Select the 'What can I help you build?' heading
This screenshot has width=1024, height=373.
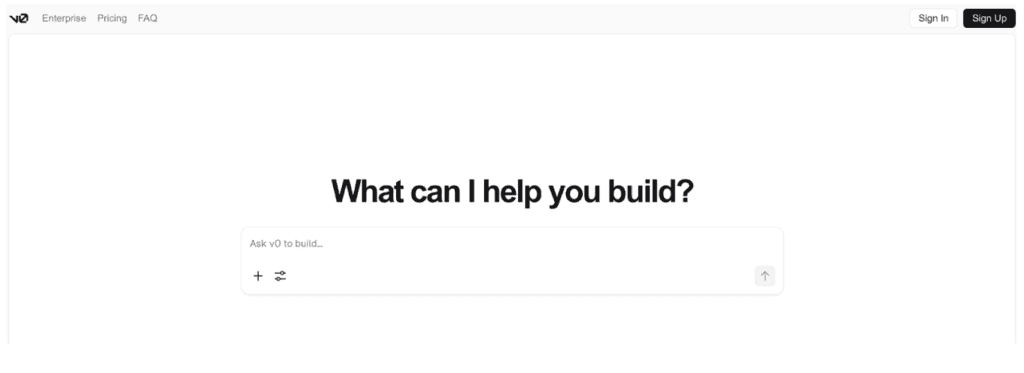coord(512,191)
